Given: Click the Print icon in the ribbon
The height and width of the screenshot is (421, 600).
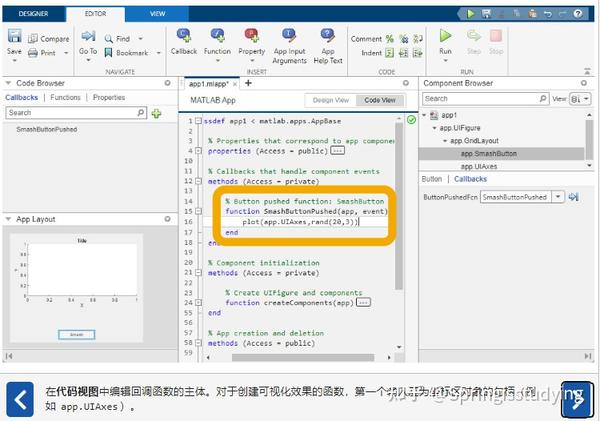Looking at the screenshot, I should tap(33, 53).
